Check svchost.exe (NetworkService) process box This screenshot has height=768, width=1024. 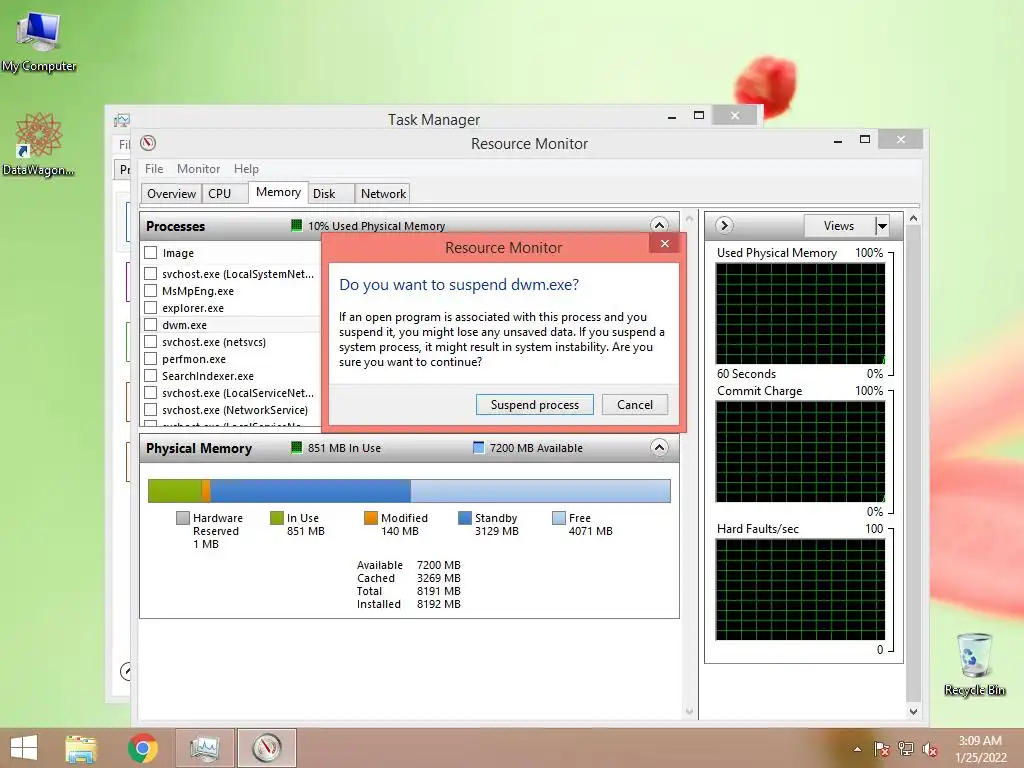pyautogui.click(x=151, y=409)
